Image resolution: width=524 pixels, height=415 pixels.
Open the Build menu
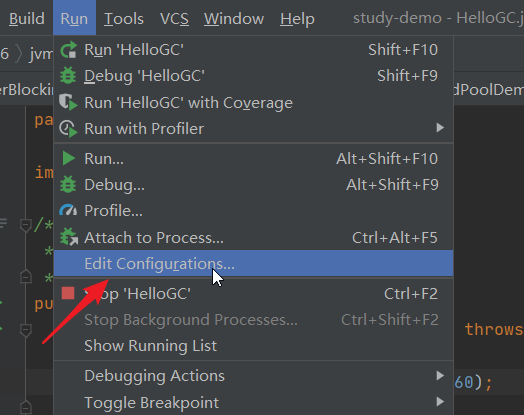click(x=27, y=18)
